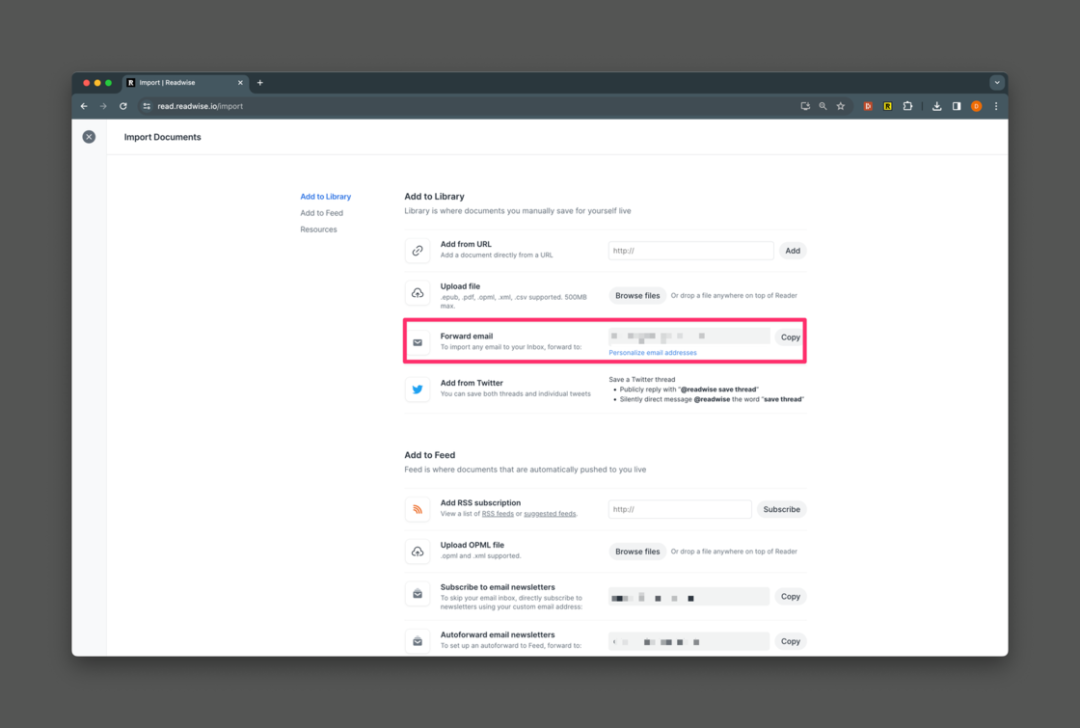Click the icon beside Autoforward email newsletters
1080x728 pixels.
[417, 641]
